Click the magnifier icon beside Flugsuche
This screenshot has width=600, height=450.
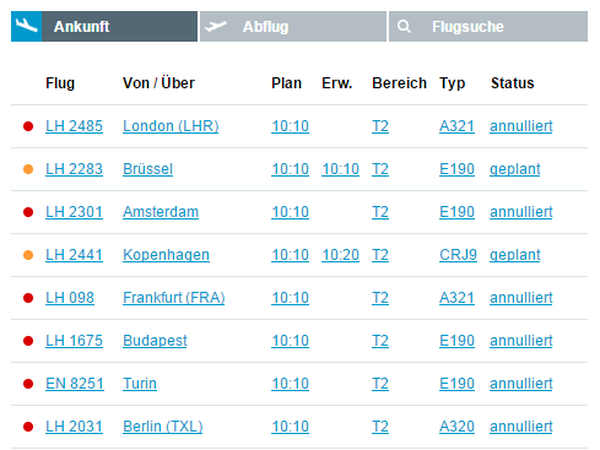point(404,26)
